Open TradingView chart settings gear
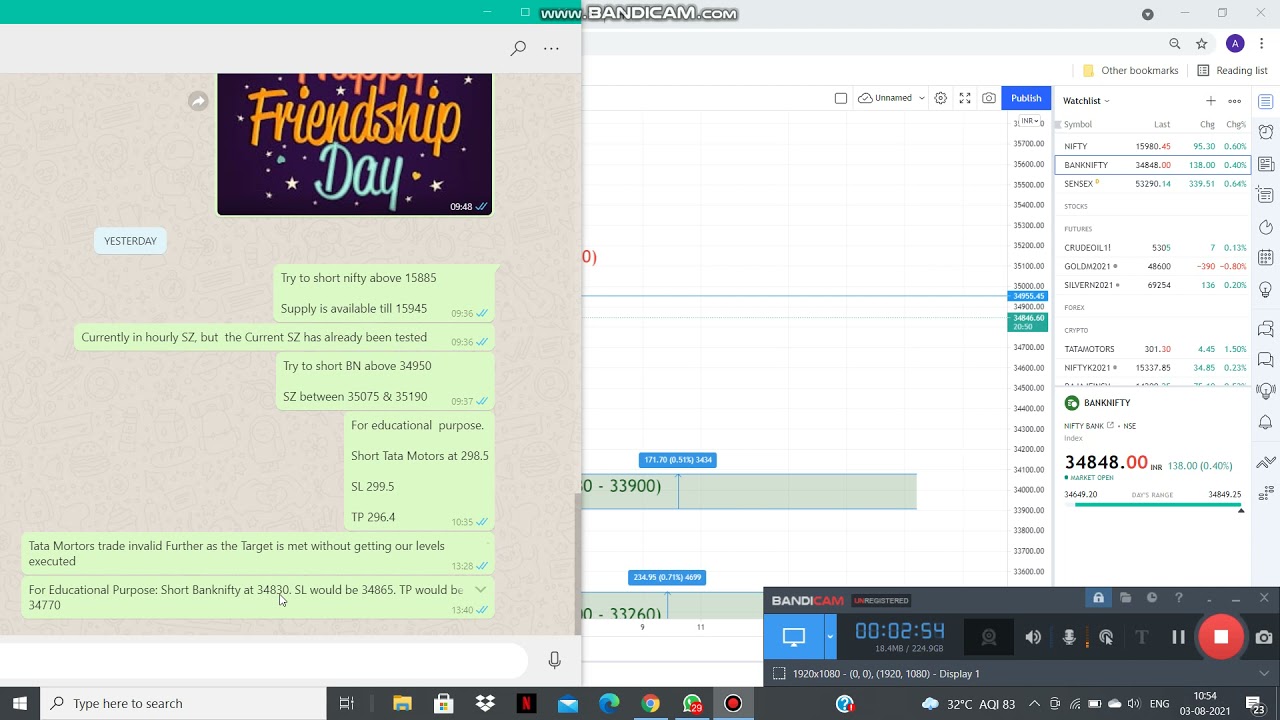 (941, 98)
